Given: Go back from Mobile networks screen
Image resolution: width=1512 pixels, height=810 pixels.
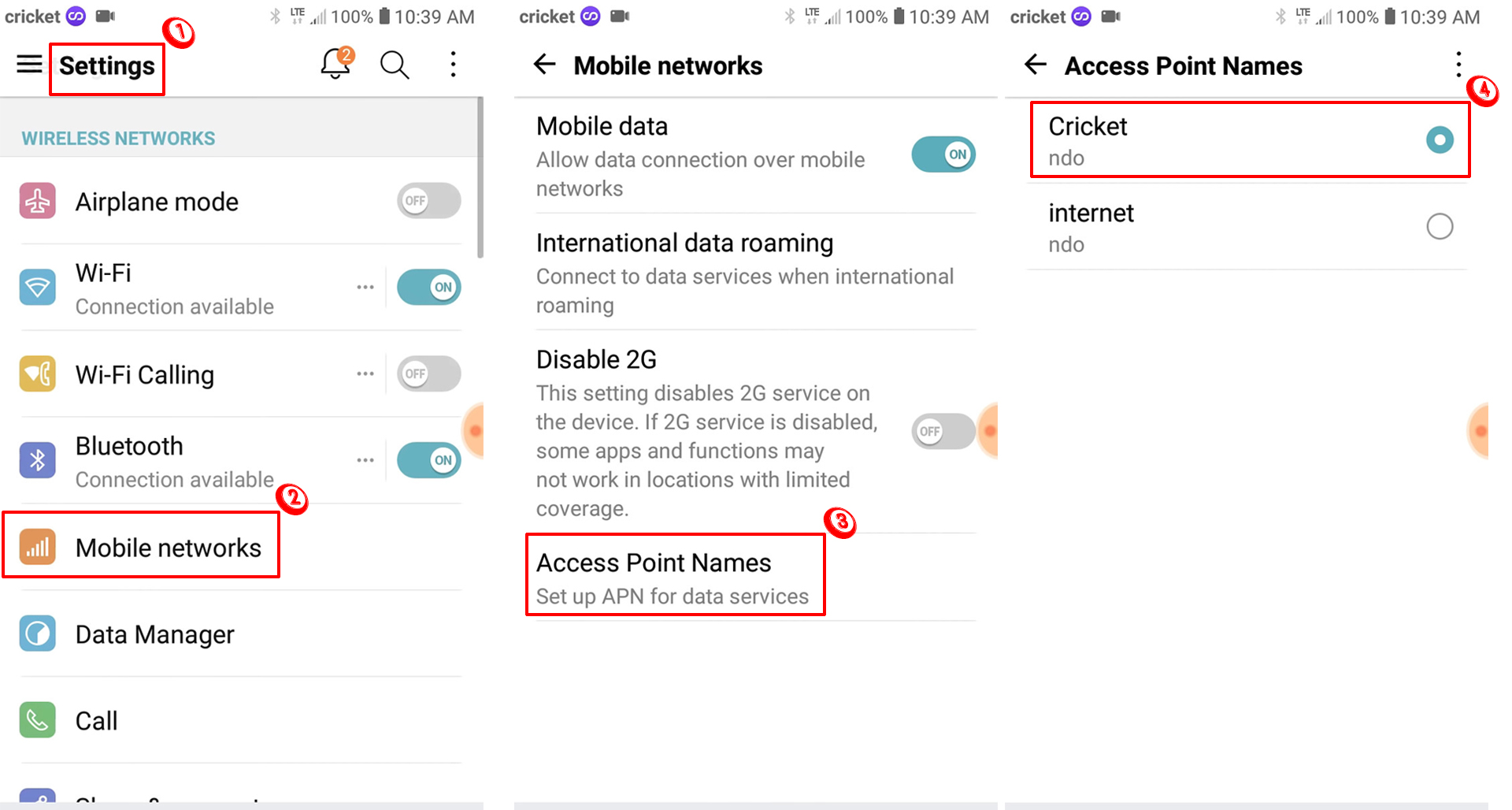Looking at the screenshot, I should click(x=544, y=65).
